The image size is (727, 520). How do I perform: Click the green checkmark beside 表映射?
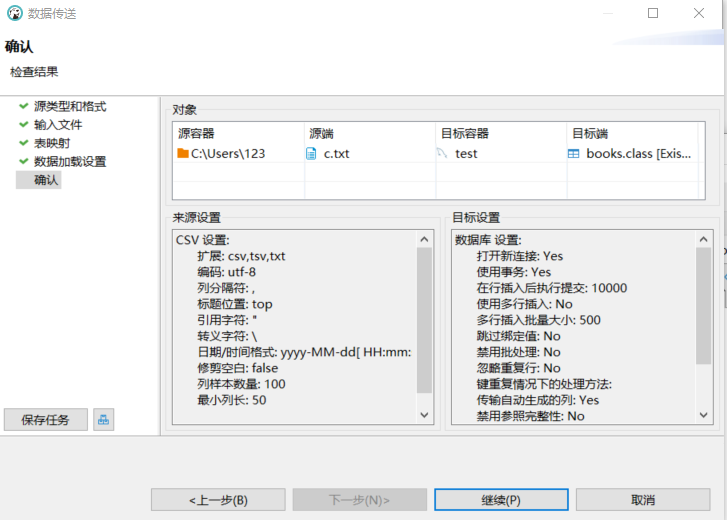click(23, 143)
